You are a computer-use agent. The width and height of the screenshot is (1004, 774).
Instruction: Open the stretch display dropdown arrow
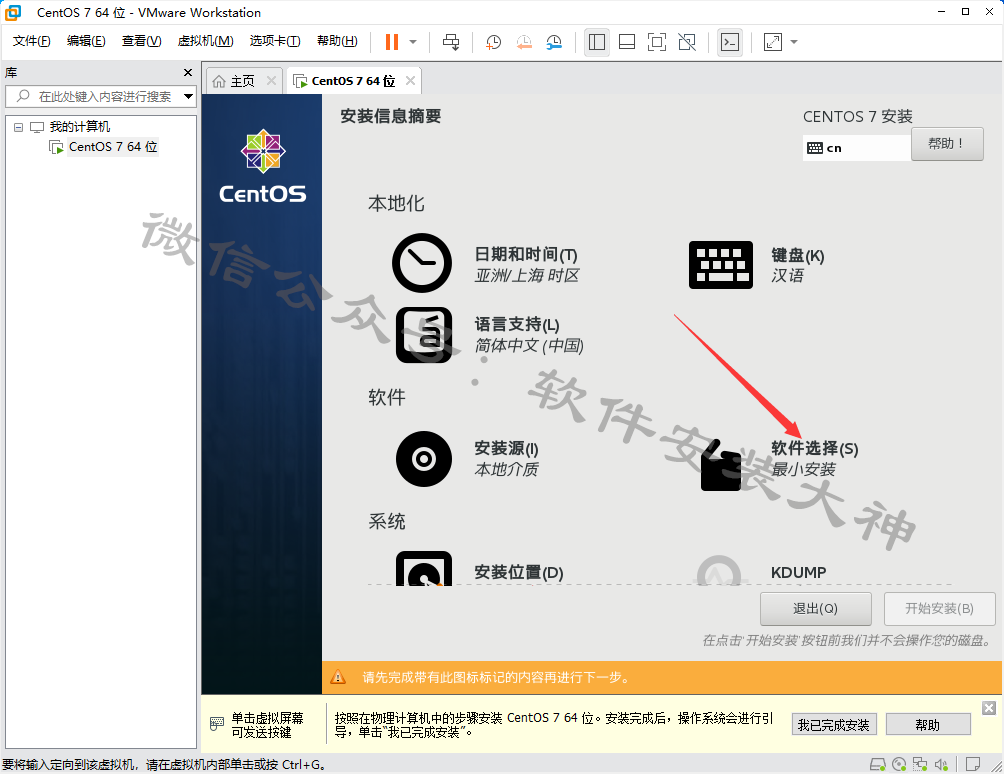[x=794, y=42]
